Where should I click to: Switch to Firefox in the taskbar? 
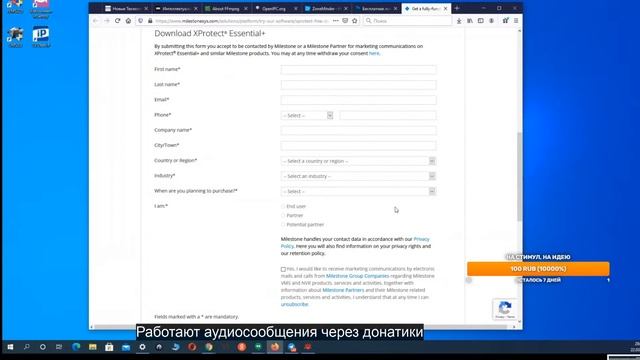point(275,347)
